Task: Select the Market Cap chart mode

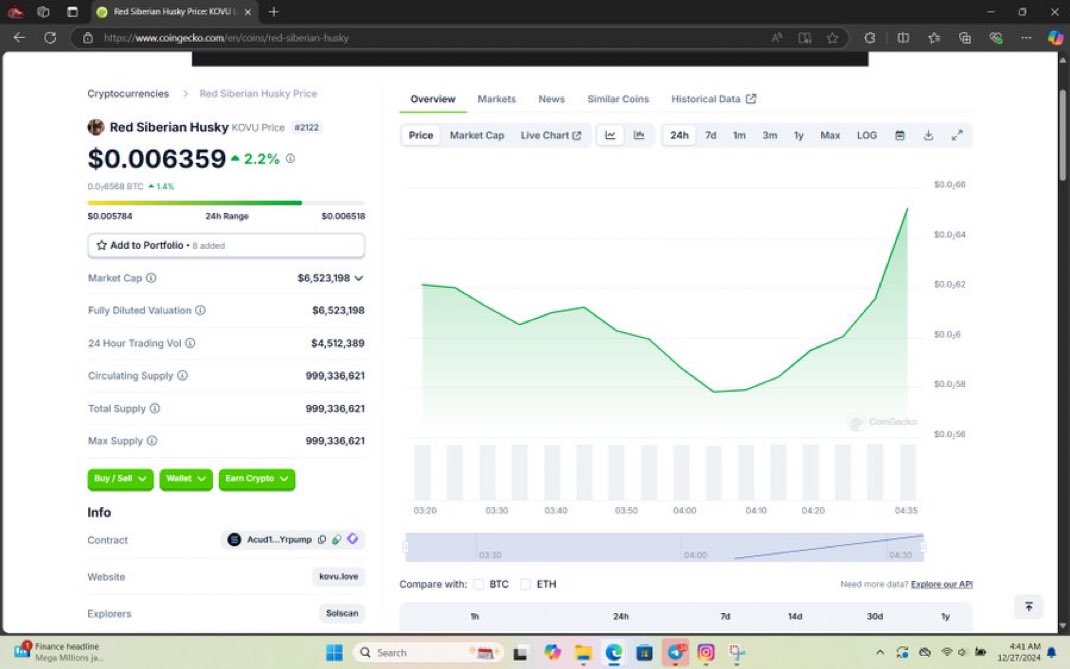Action: (x=477, y=135)
